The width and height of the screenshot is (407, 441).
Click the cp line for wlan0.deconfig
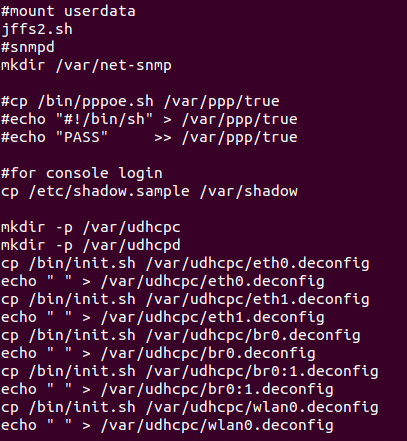click(x=190, y=407)
